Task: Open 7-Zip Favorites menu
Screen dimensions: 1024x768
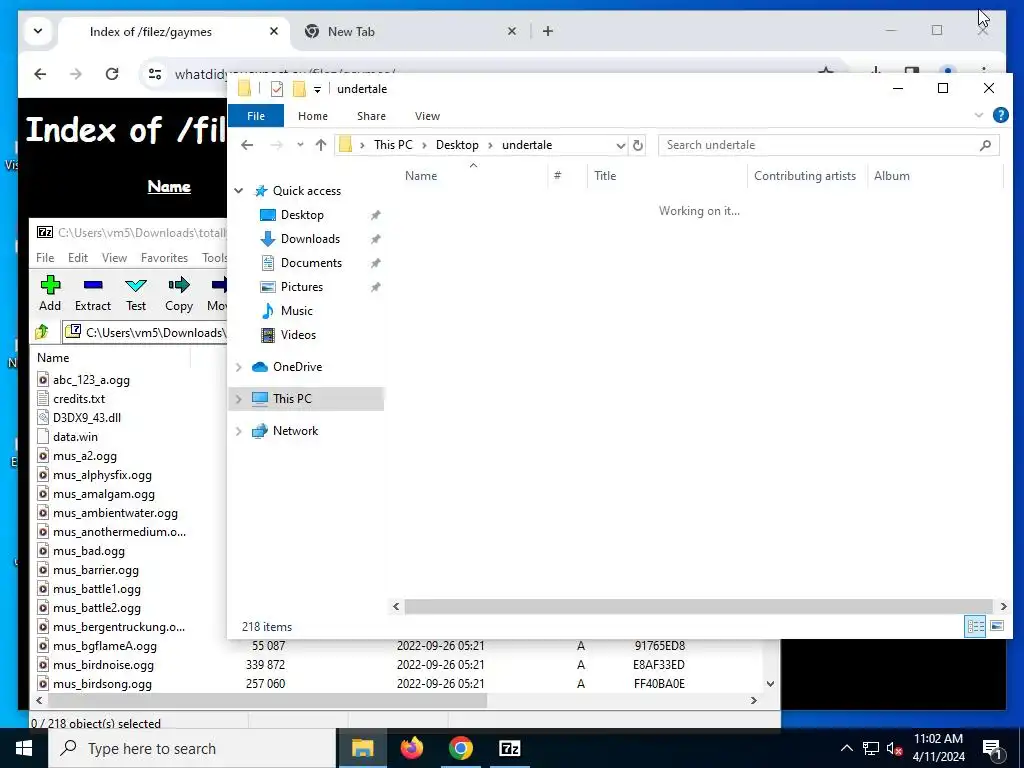Action: tap(165, 258)
